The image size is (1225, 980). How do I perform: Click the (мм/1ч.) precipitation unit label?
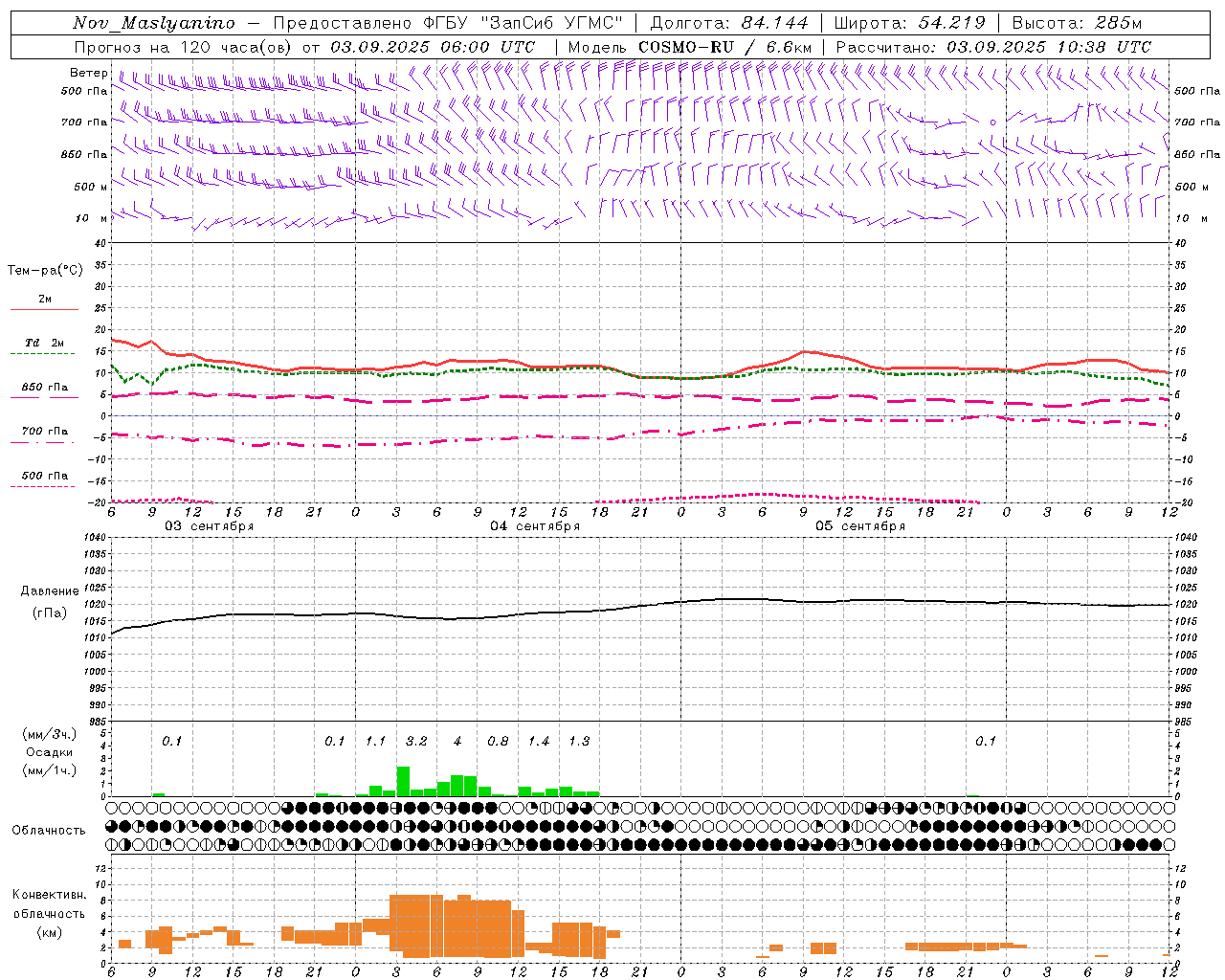pyautogui.click(x=49, y=770)
